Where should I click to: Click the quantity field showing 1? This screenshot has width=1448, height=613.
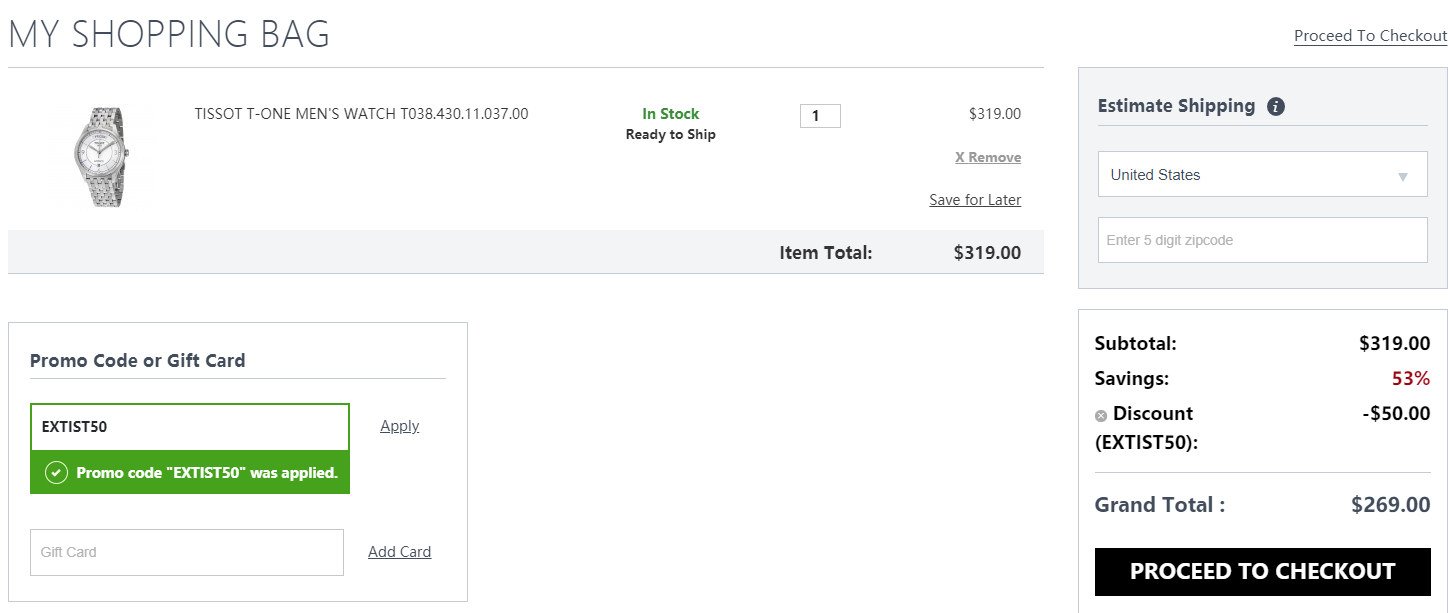click(820, 116)
